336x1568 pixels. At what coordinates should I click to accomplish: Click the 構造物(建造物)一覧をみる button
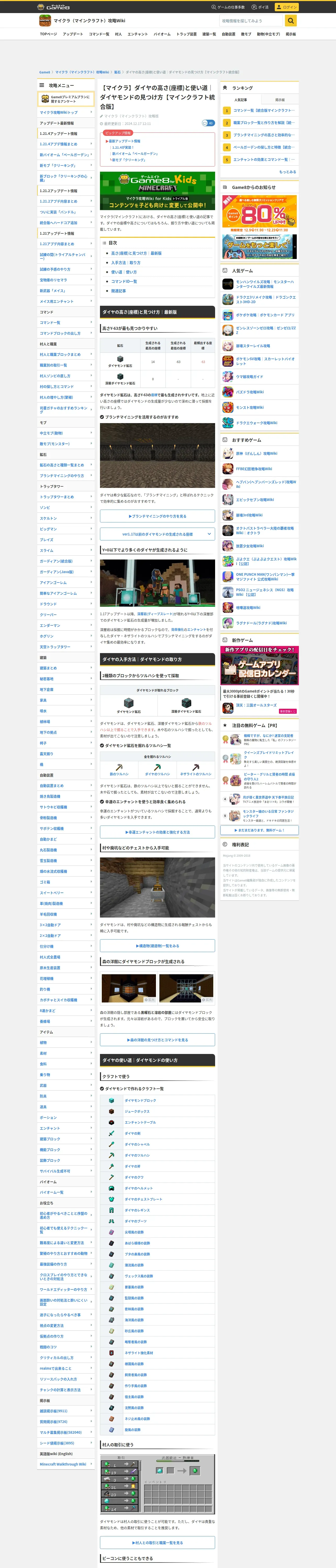click(157, 946)
